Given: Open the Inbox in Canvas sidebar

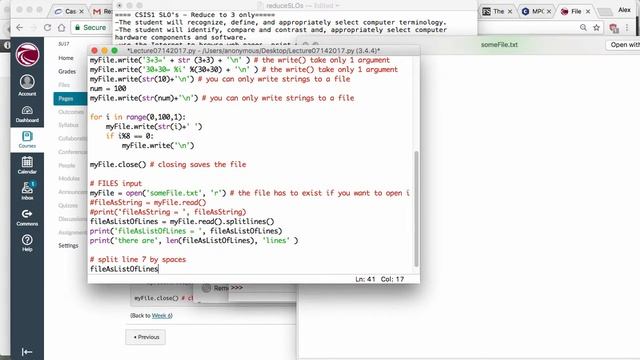Looking at the screenshot, I should 27,191.
